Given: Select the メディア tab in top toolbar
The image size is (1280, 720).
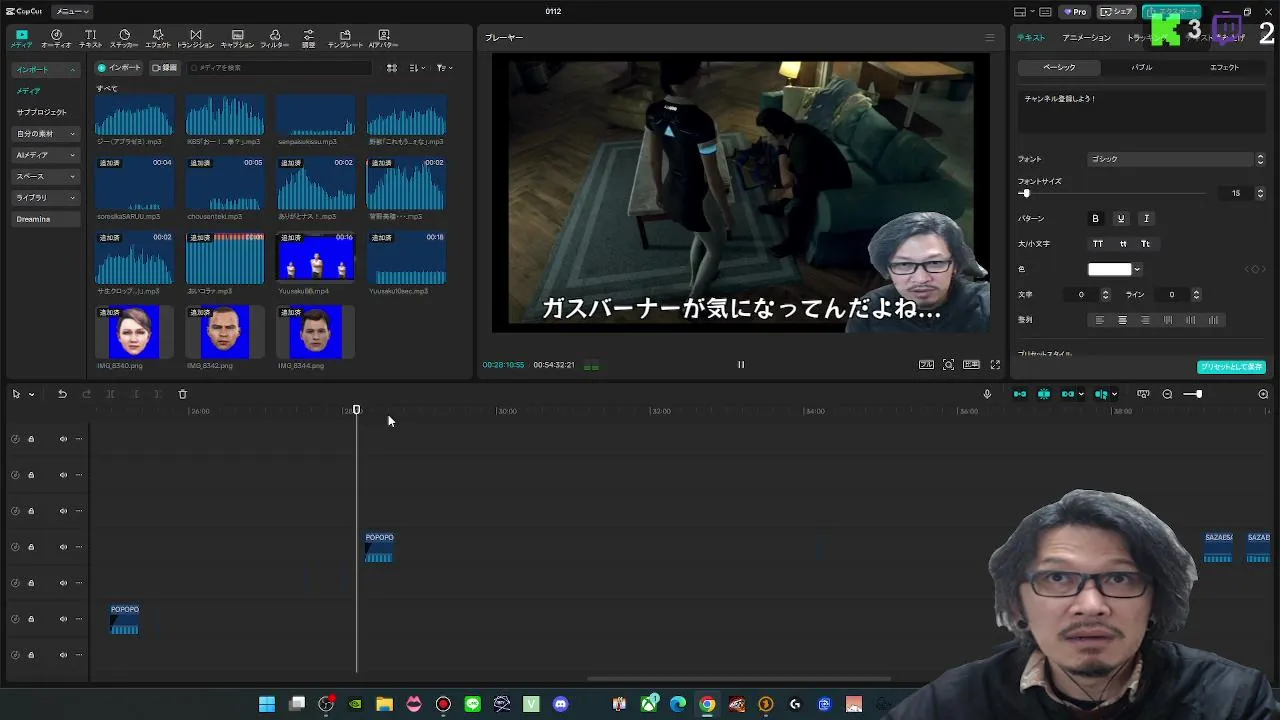Looking at the screenshot, I should (21, 39).
